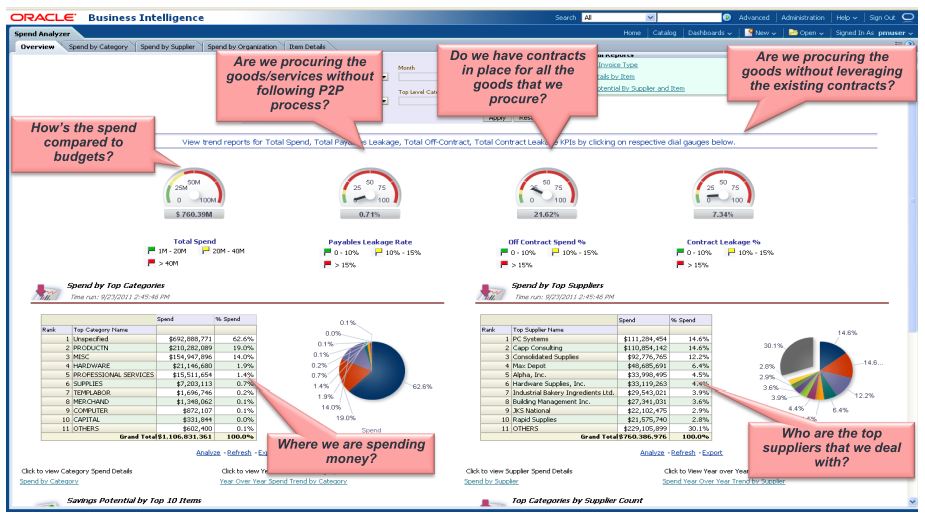Open the Spend by Supplier details link
Screen dimensions: 925x517
[x=491, y=482]
